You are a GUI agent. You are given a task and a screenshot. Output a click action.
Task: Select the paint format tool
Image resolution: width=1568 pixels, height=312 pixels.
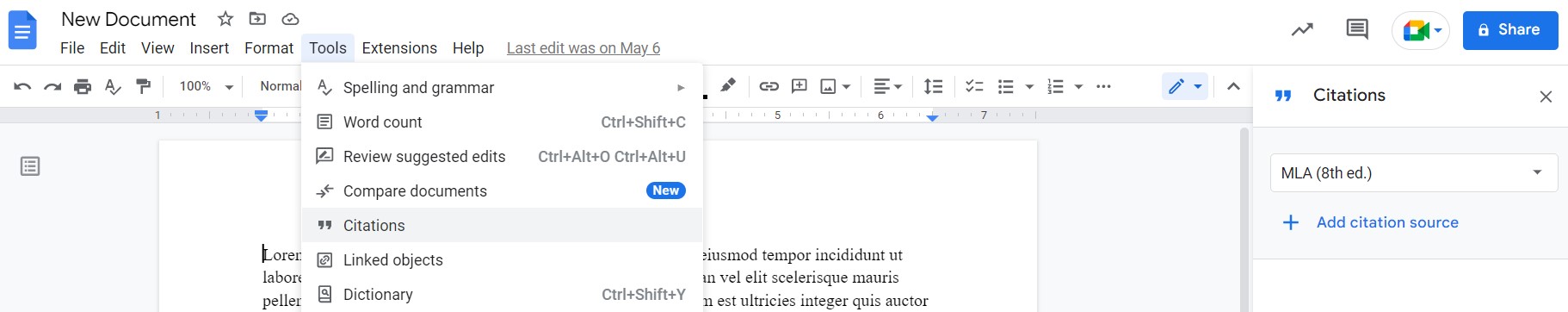[144, 86]
